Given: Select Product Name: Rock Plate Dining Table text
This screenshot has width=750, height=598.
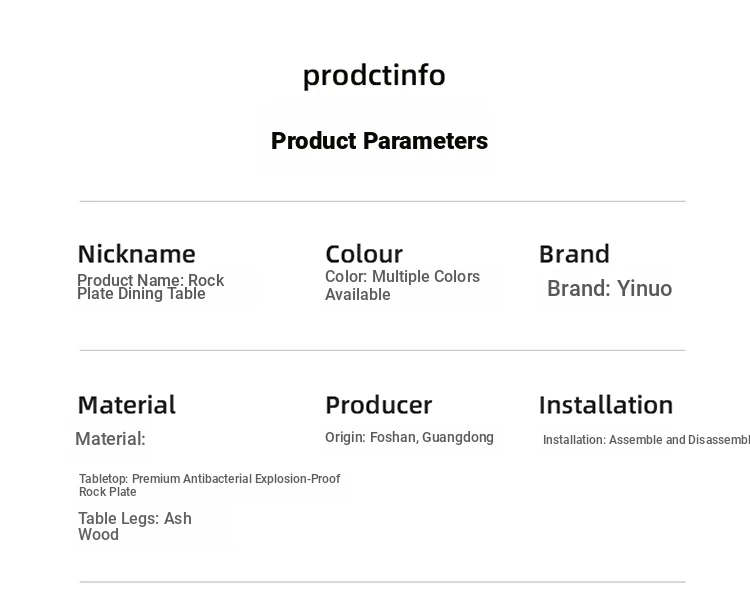Looking at the screenshot, I should coord(151,287).
